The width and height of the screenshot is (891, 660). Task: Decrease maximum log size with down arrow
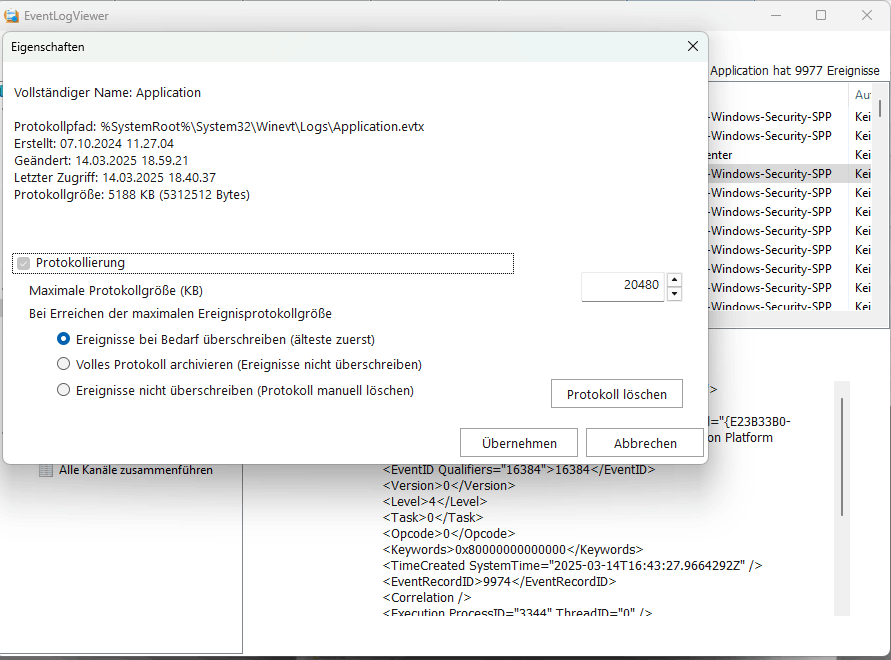[674, 293]
